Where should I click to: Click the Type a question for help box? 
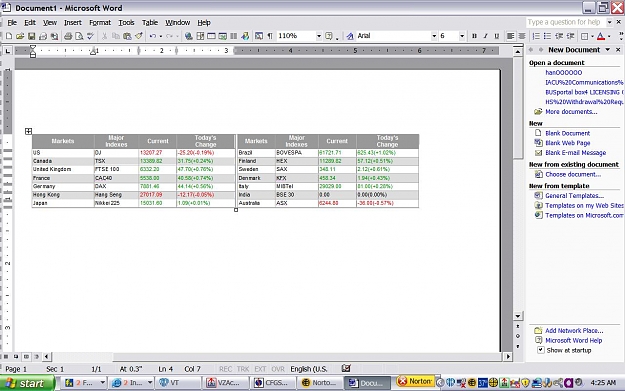point(566,22)
